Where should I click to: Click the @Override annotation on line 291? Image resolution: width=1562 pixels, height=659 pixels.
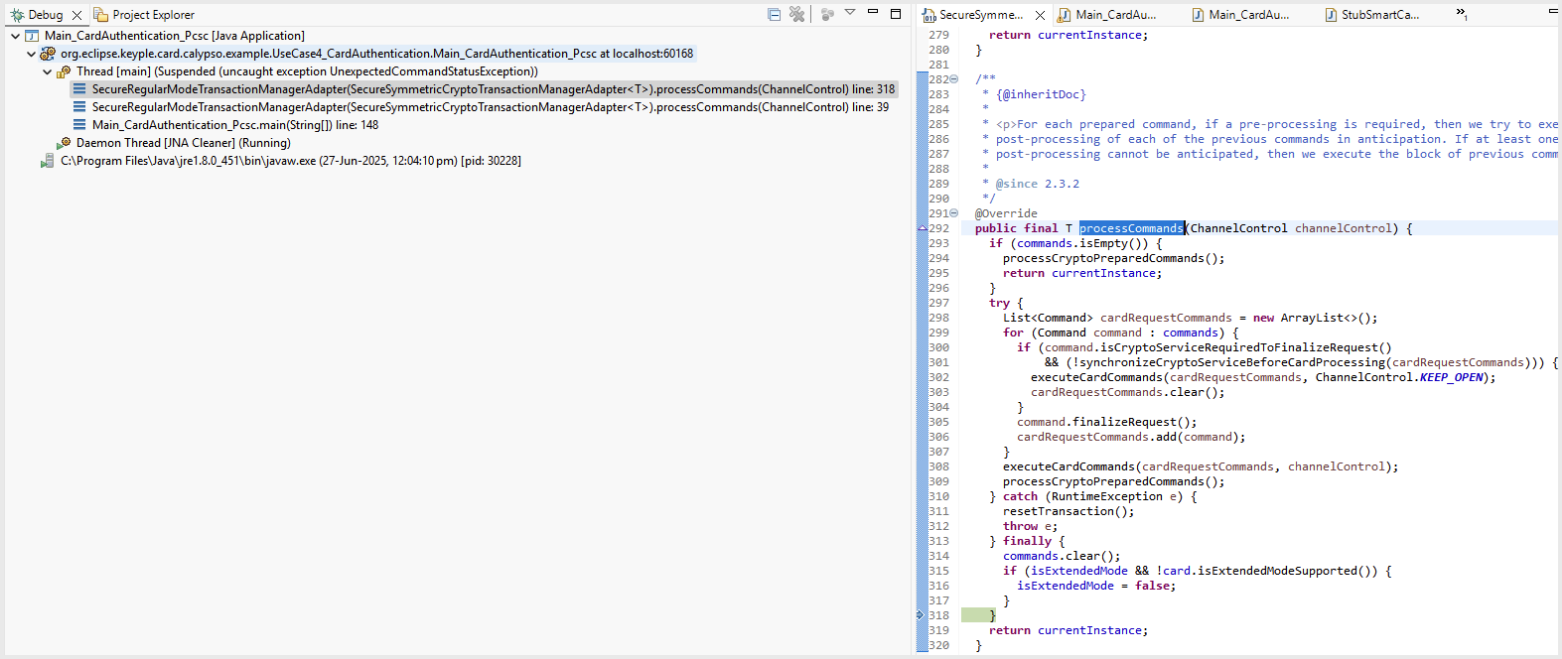pos(1006,213)
